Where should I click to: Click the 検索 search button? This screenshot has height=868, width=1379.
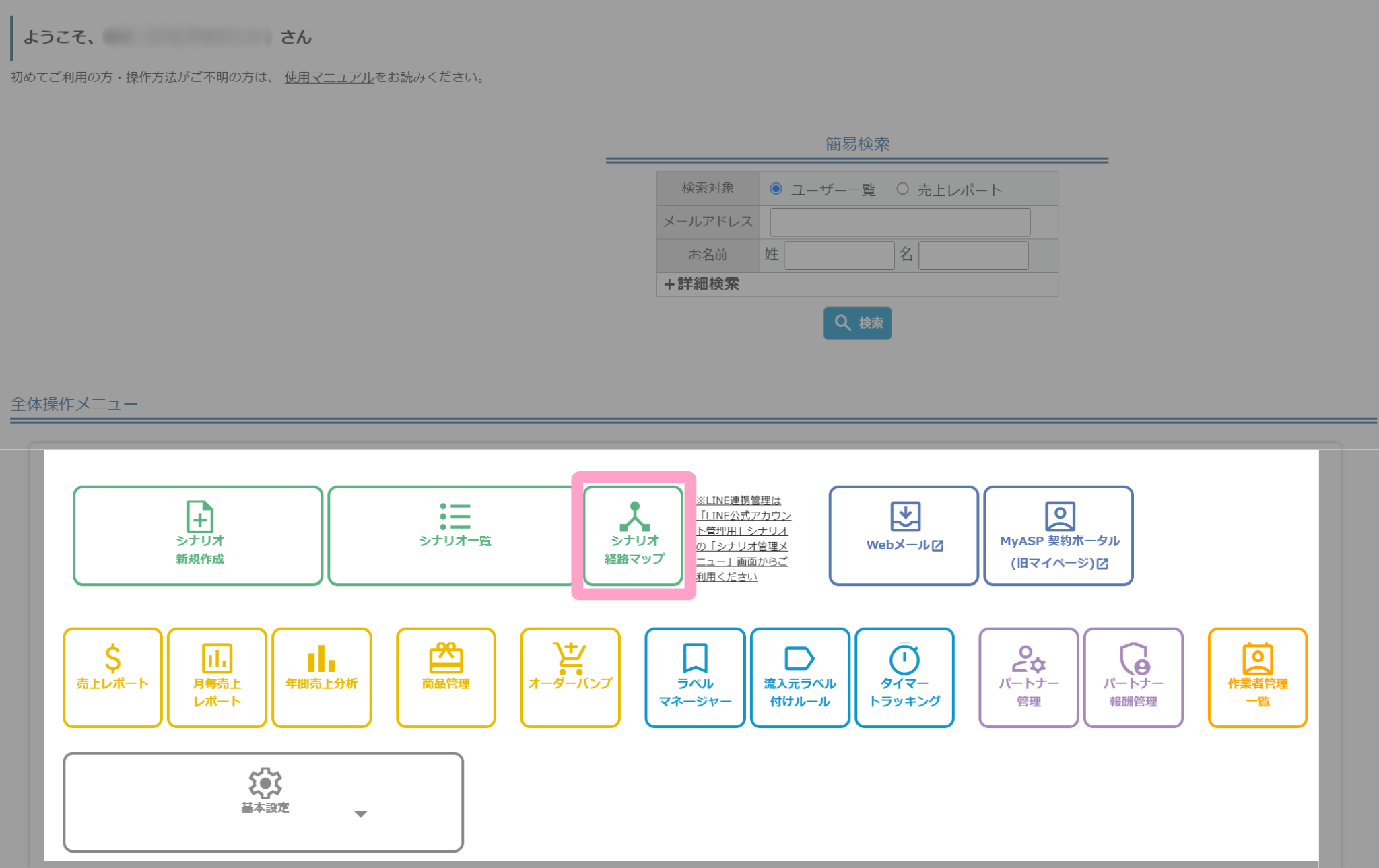[857, 323]
